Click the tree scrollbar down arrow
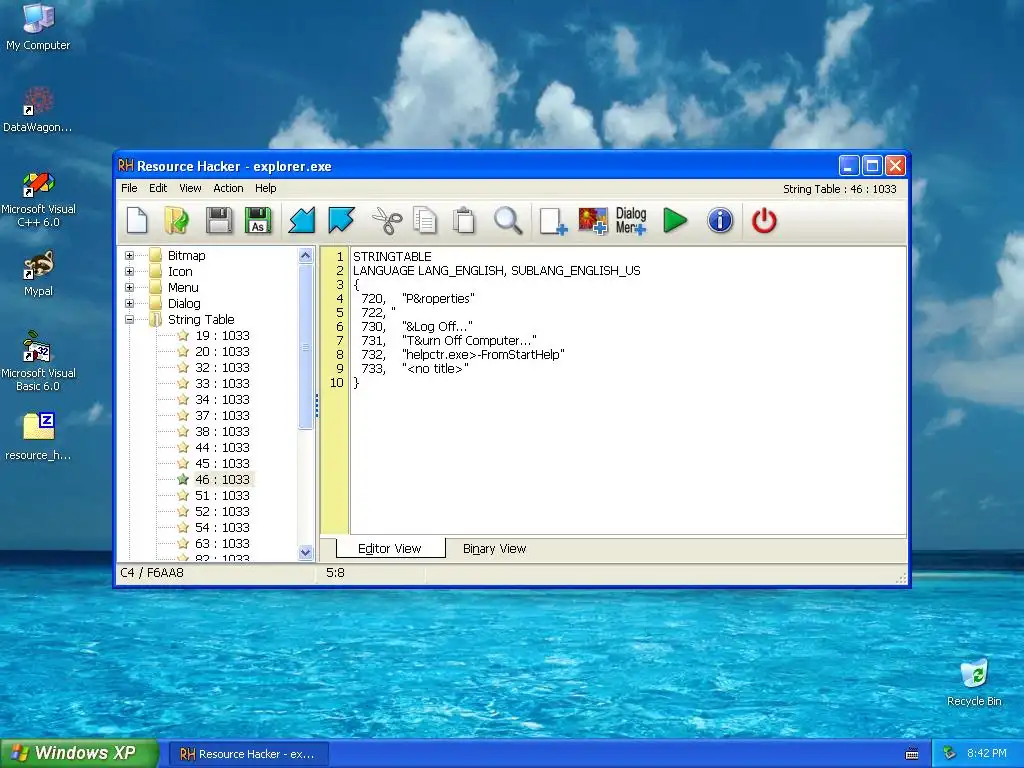 (x=305, y=552)
